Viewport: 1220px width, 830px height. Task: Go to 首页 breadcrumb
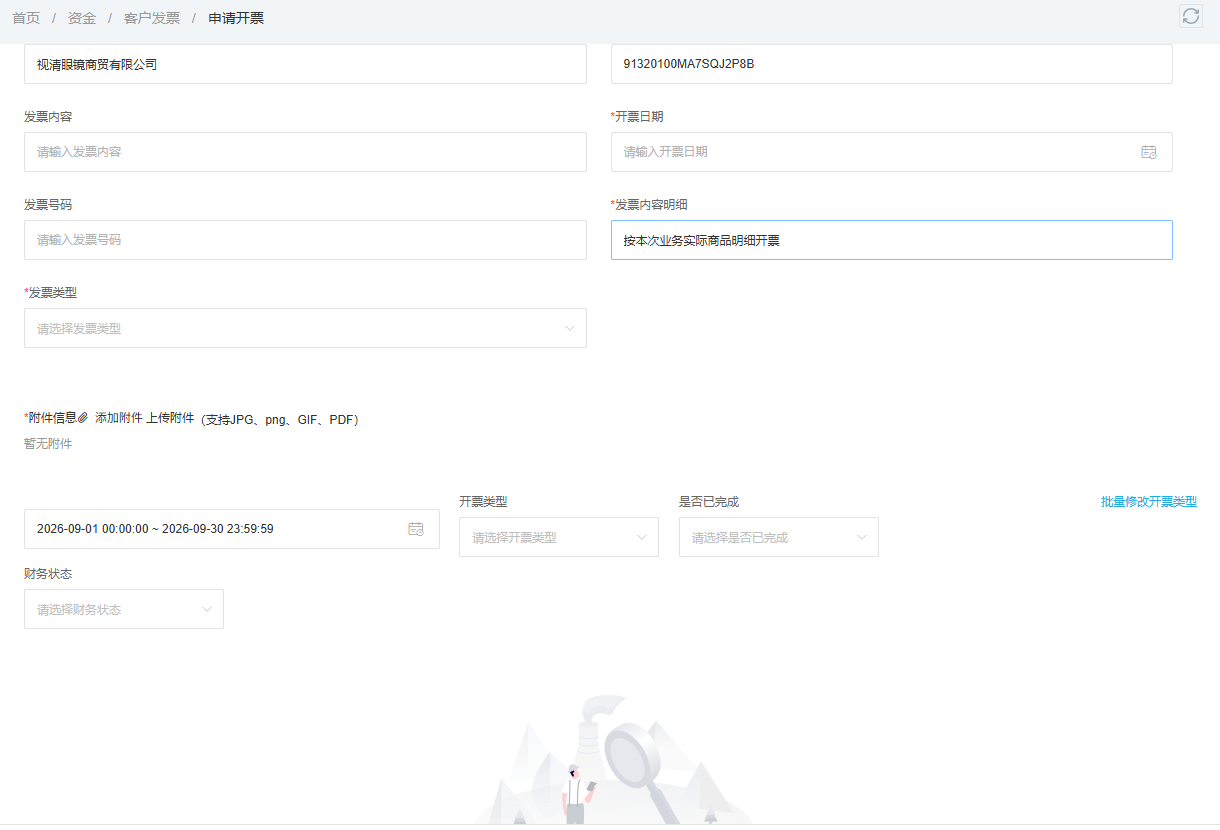(26, 18)
